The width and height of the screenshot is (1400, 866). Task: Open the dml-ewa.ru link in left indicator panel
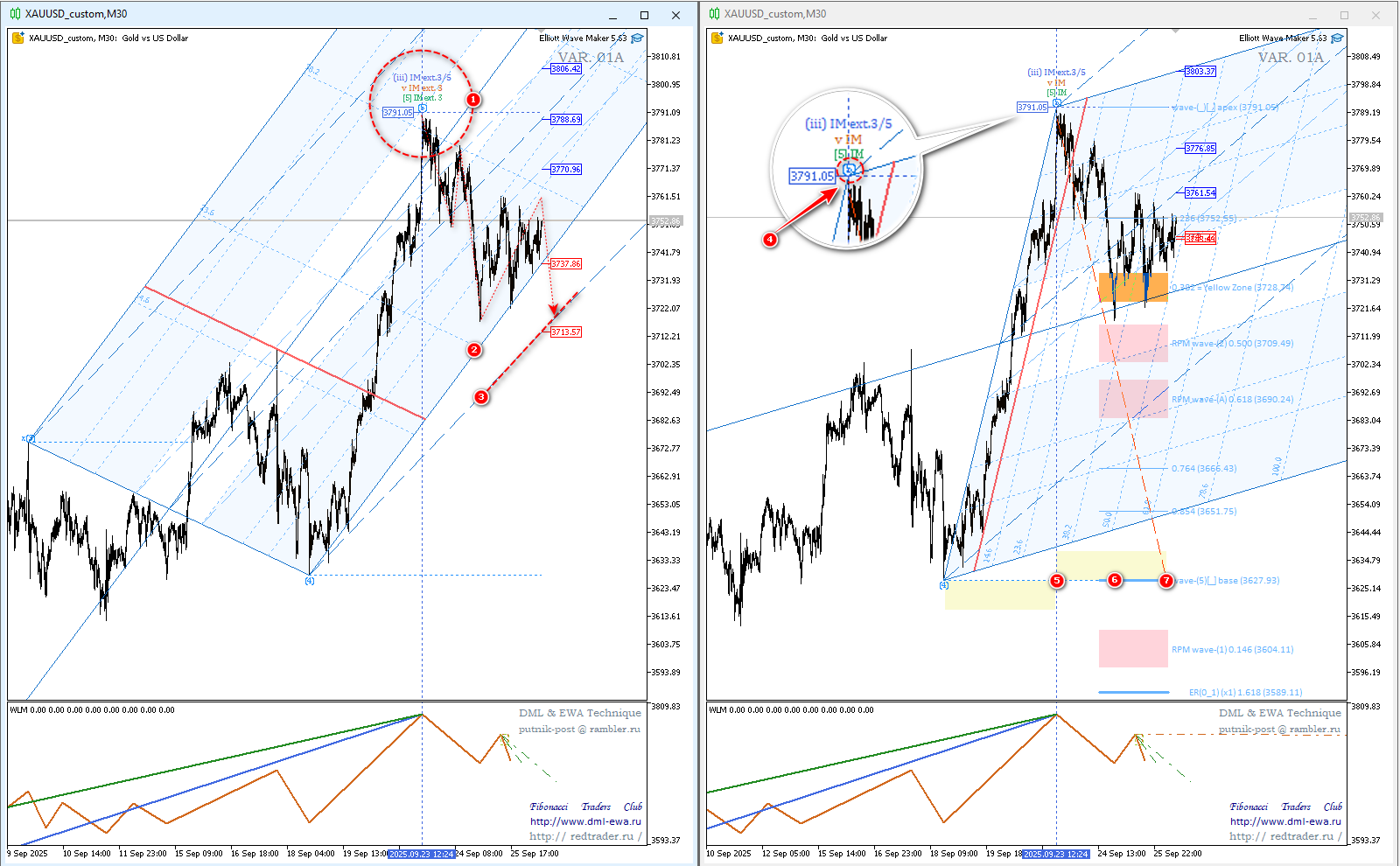coord(584,821)
